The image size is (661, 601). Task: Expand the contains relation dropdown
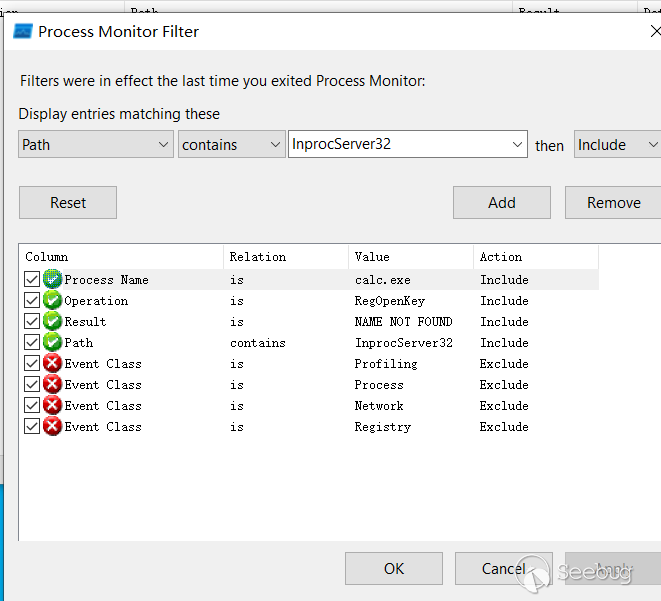[x=233, y=145]
